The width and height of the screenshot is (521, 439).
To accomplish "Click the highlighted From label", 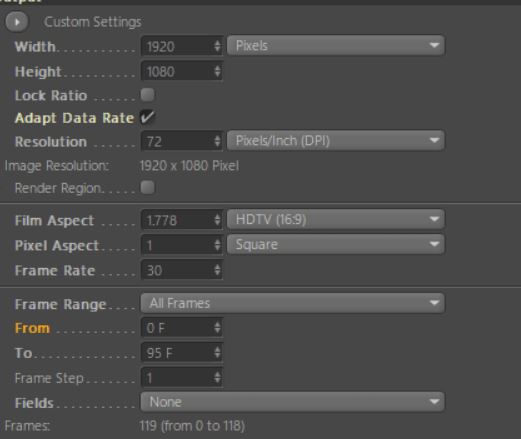I will pos(32,328).
